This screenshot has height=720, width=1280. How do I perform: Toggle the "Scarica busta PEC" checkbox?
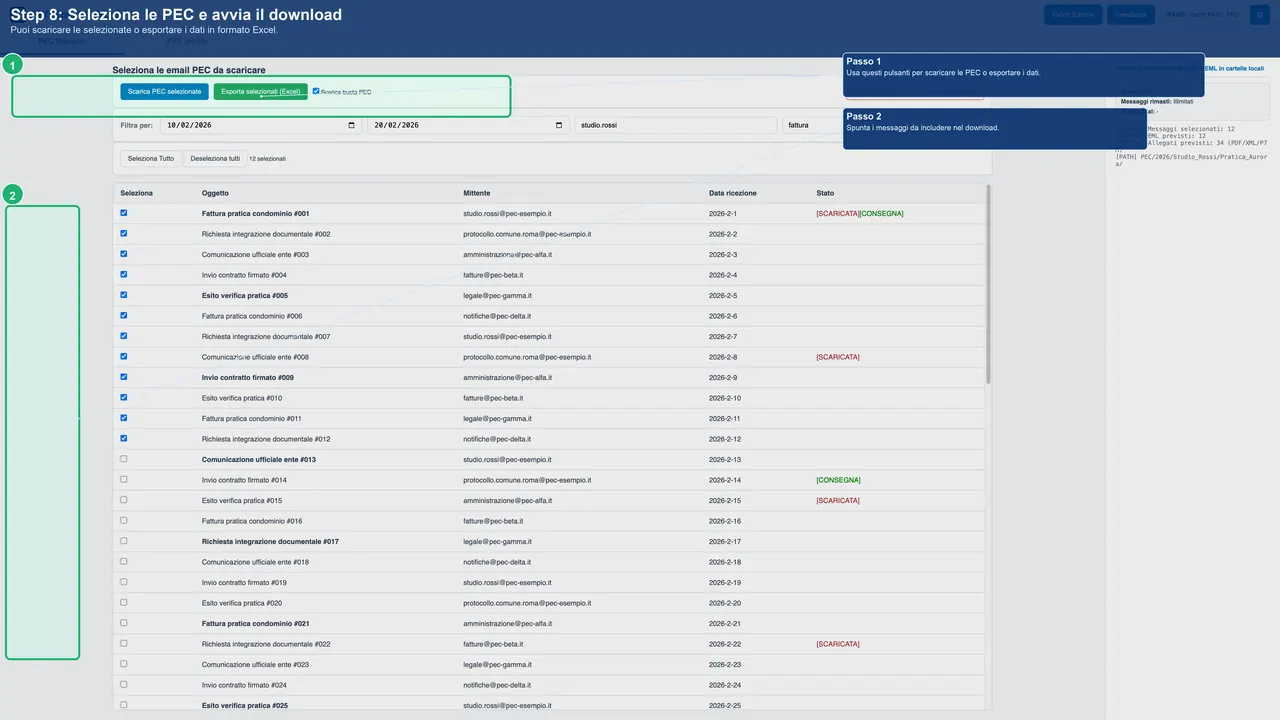click(x=316, y=90)
